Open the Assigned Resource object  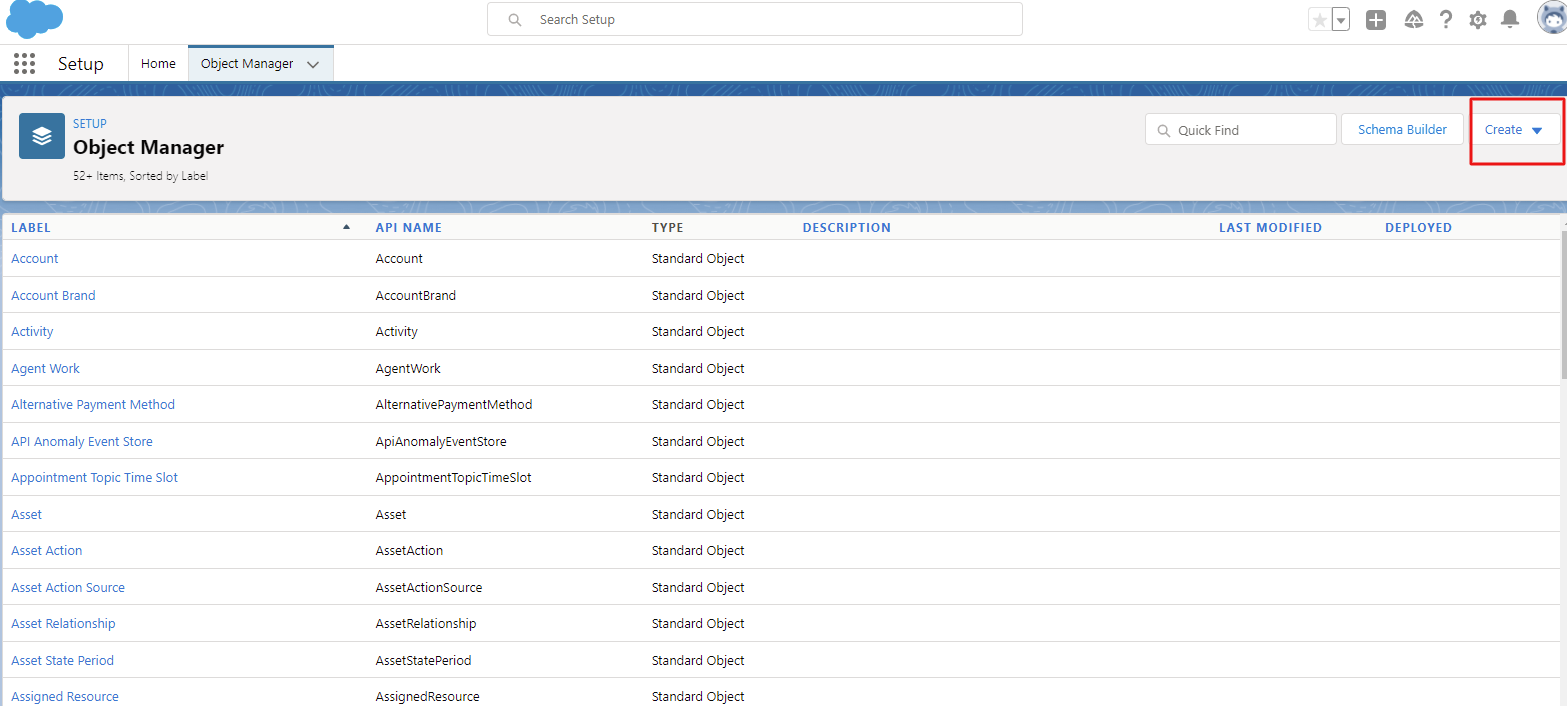tap(65, 697)
